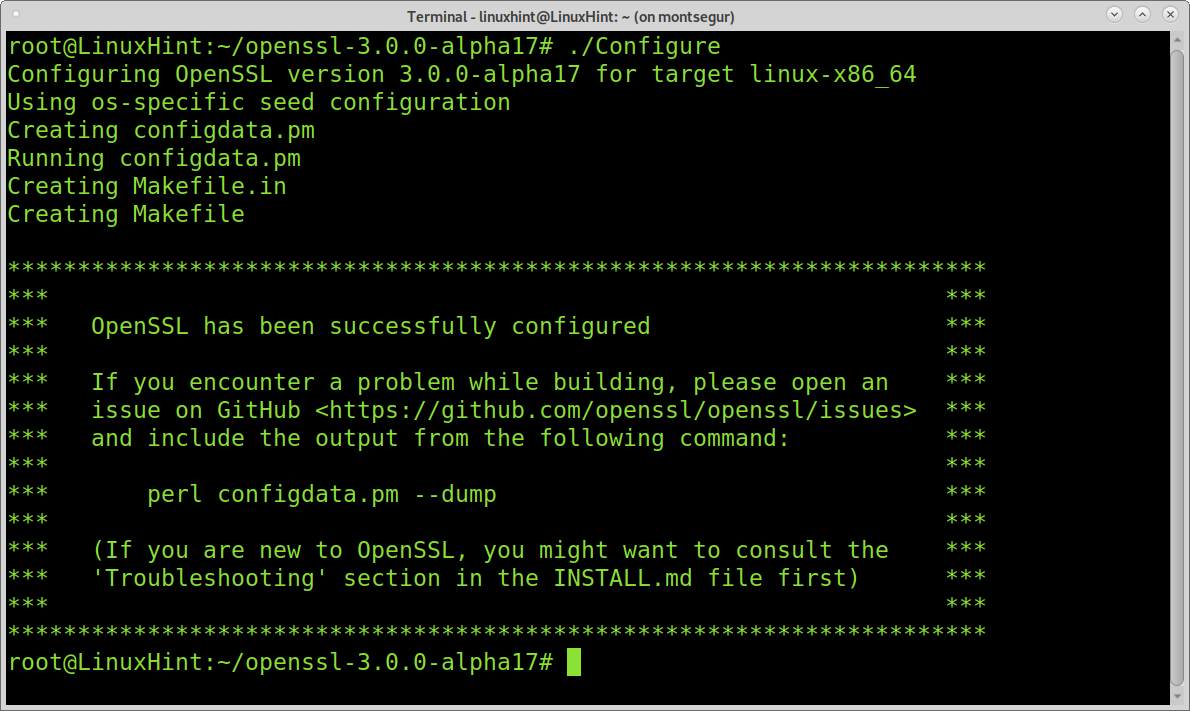
Task: Click the asterisk banner row at top
Action: 496,267
